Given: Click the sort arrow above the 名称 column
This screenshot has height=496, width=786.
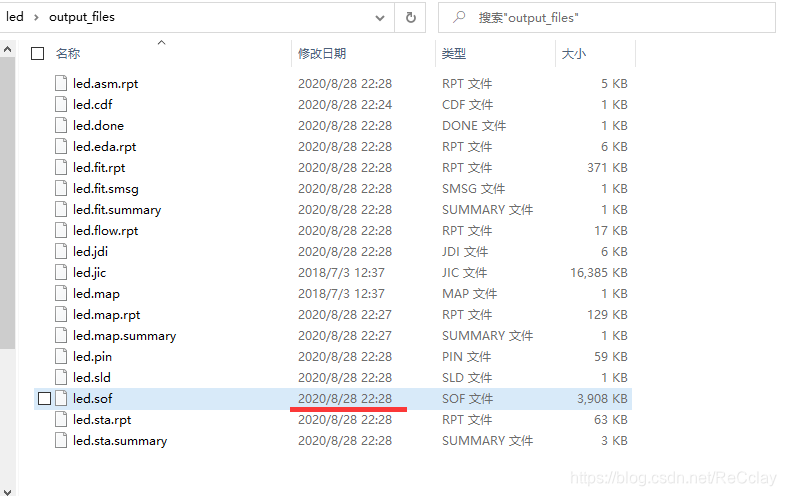Looking at the screenshot, I should click(x=161, y=43).
